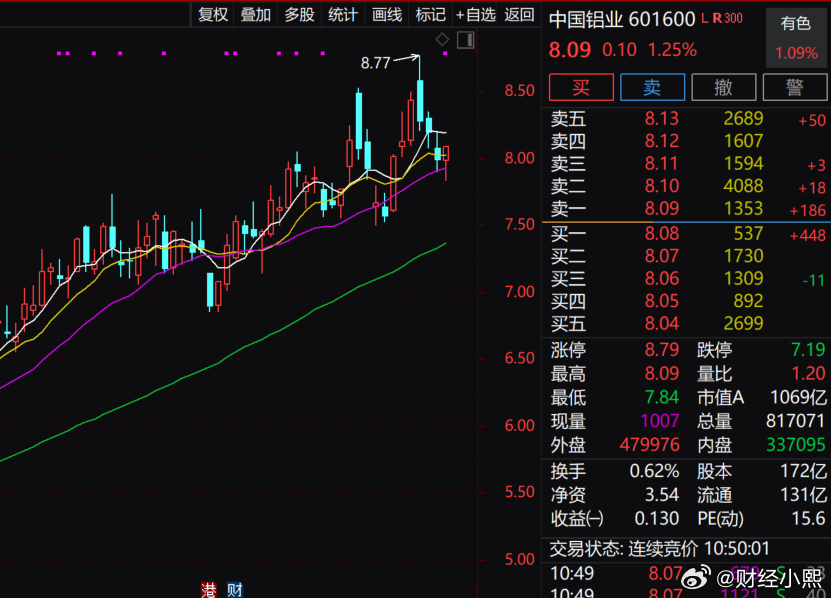Viewport: 831px width, 598px height.
Task: Select 卖一 price 8.09
Action: 661,208
